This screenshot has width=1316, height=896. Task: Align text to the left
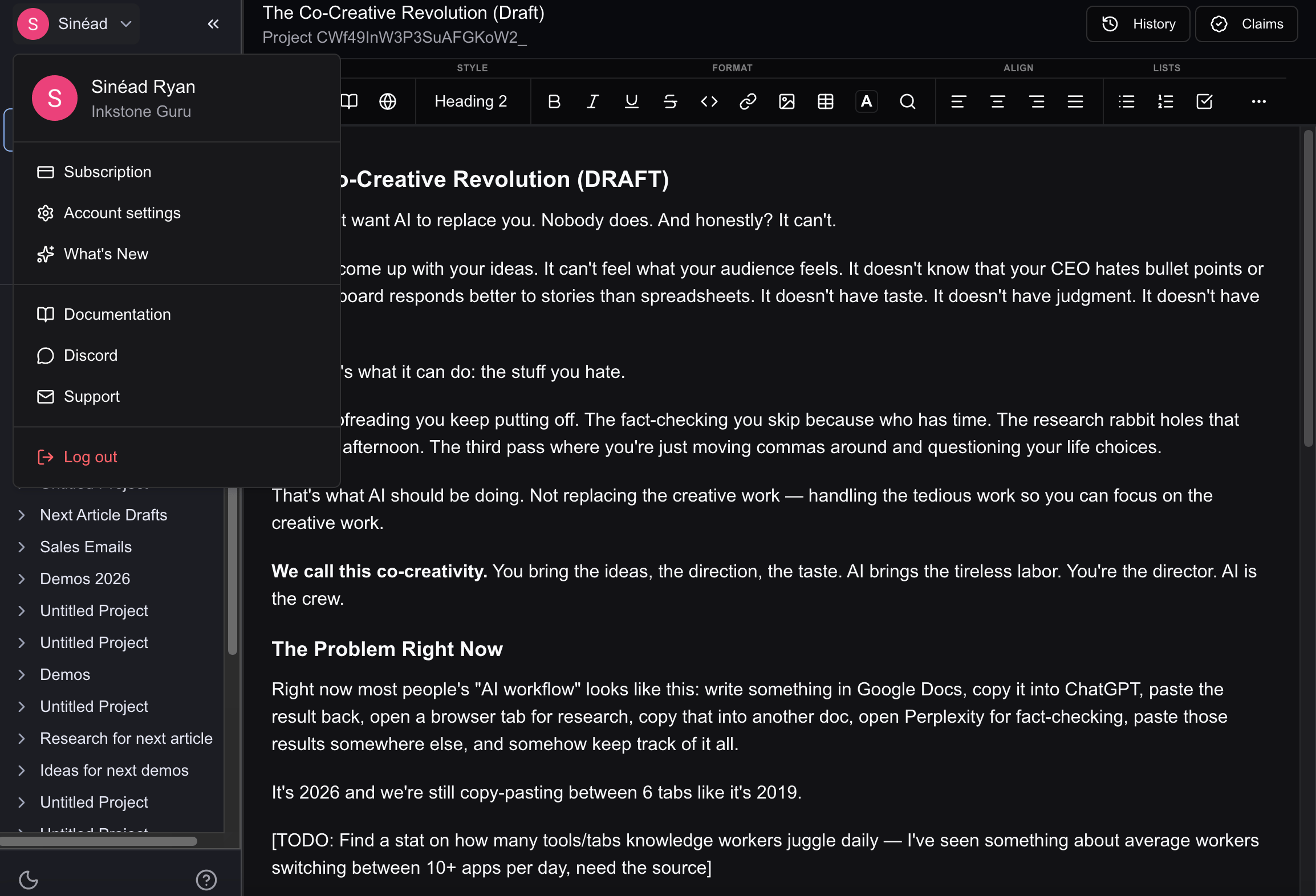(x=958, y=101)
